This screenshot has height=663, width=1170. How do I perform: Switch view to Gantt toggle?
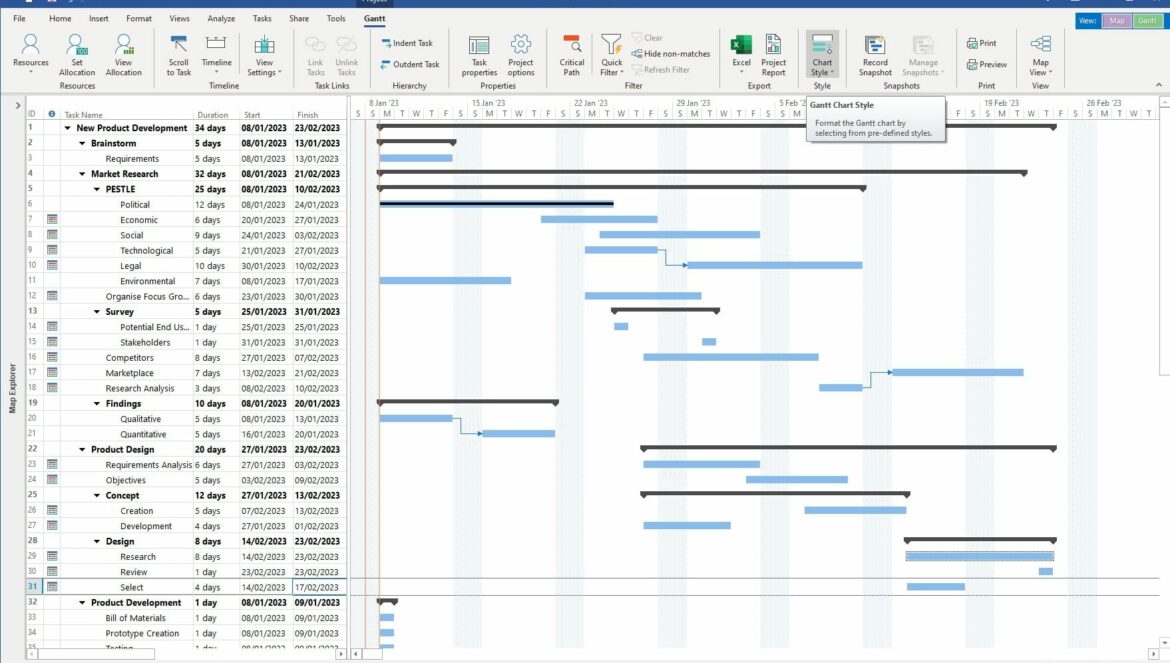coord(1146,20)
